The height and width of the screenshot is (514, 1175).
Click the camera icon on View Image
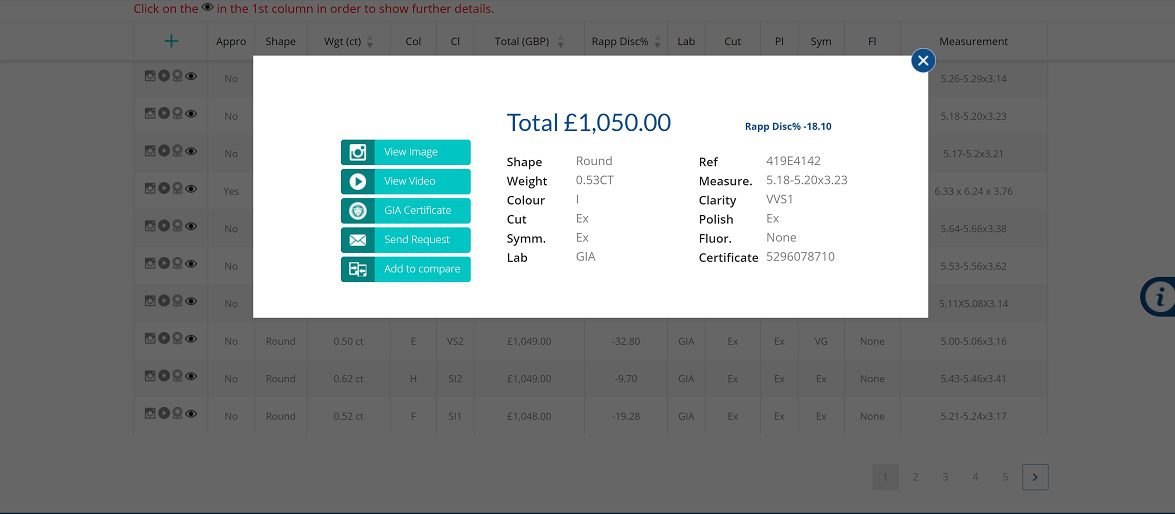[x=358, y=152]
